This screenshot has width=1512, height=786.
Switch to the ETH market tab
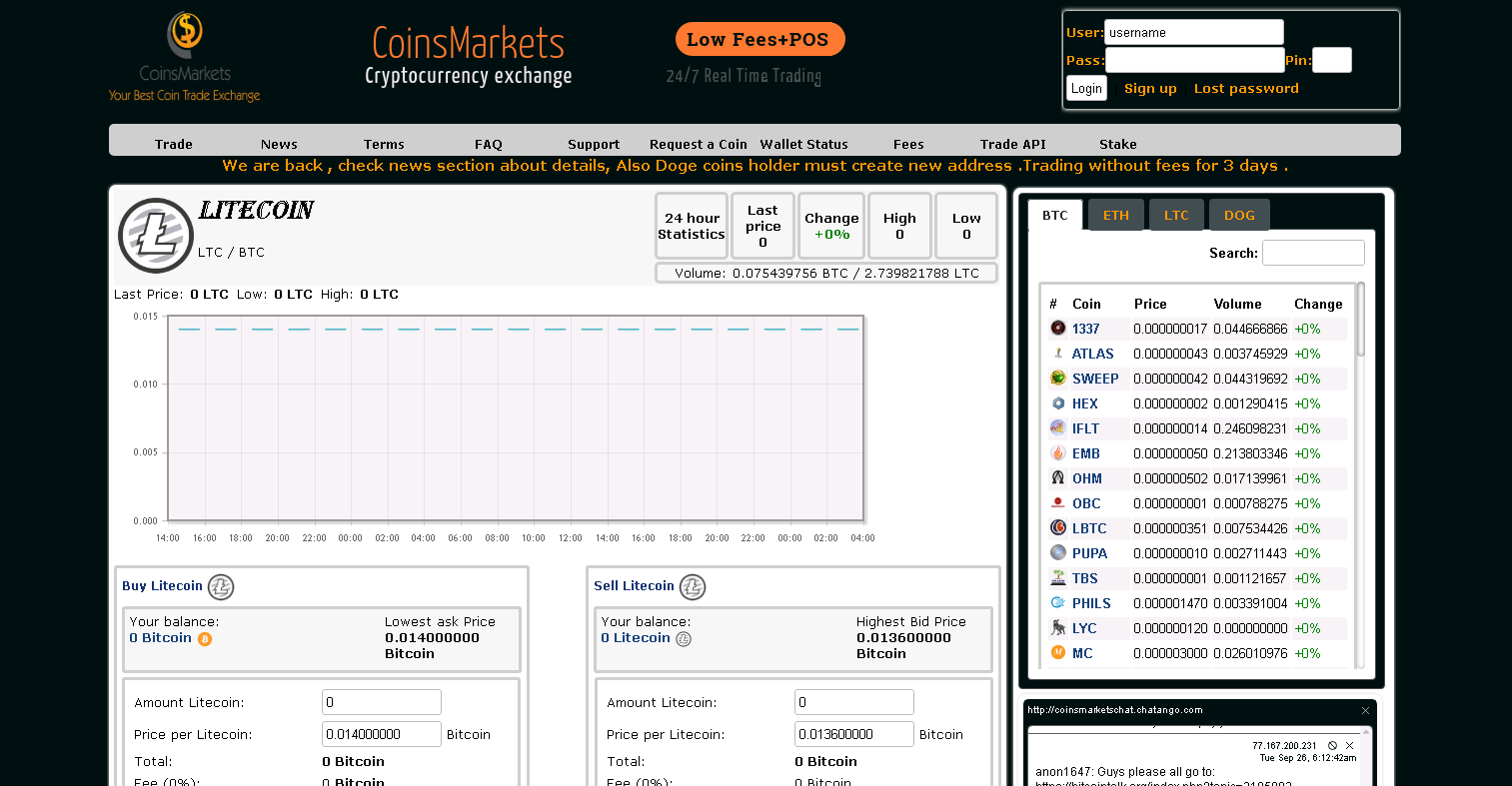tap(1116, 215)
